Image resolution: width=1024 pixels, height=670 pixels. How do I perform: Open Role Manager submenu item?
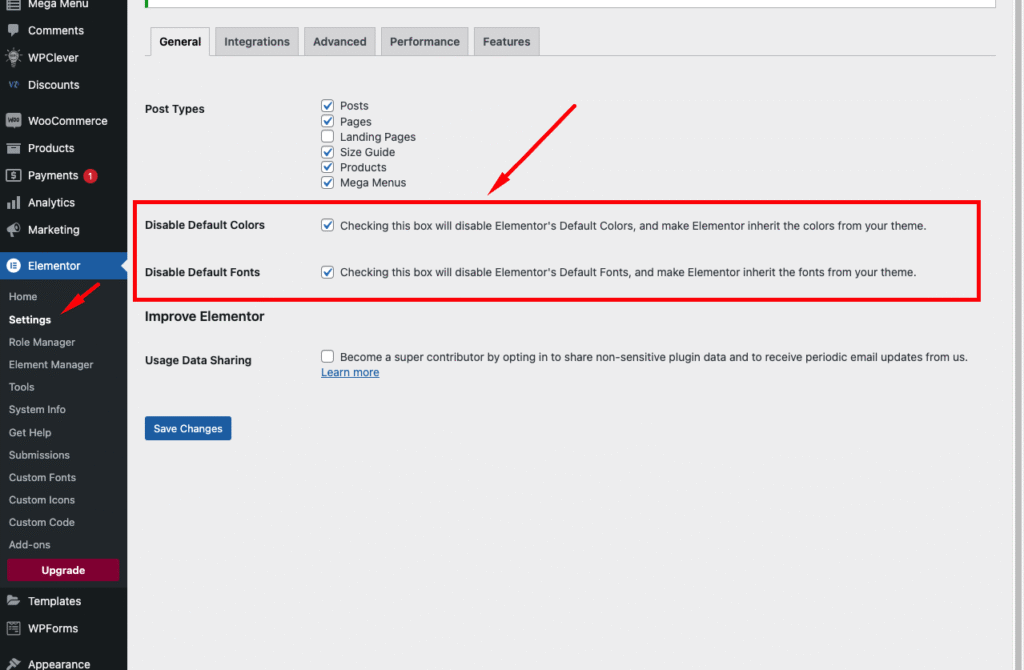coord(42,342)
